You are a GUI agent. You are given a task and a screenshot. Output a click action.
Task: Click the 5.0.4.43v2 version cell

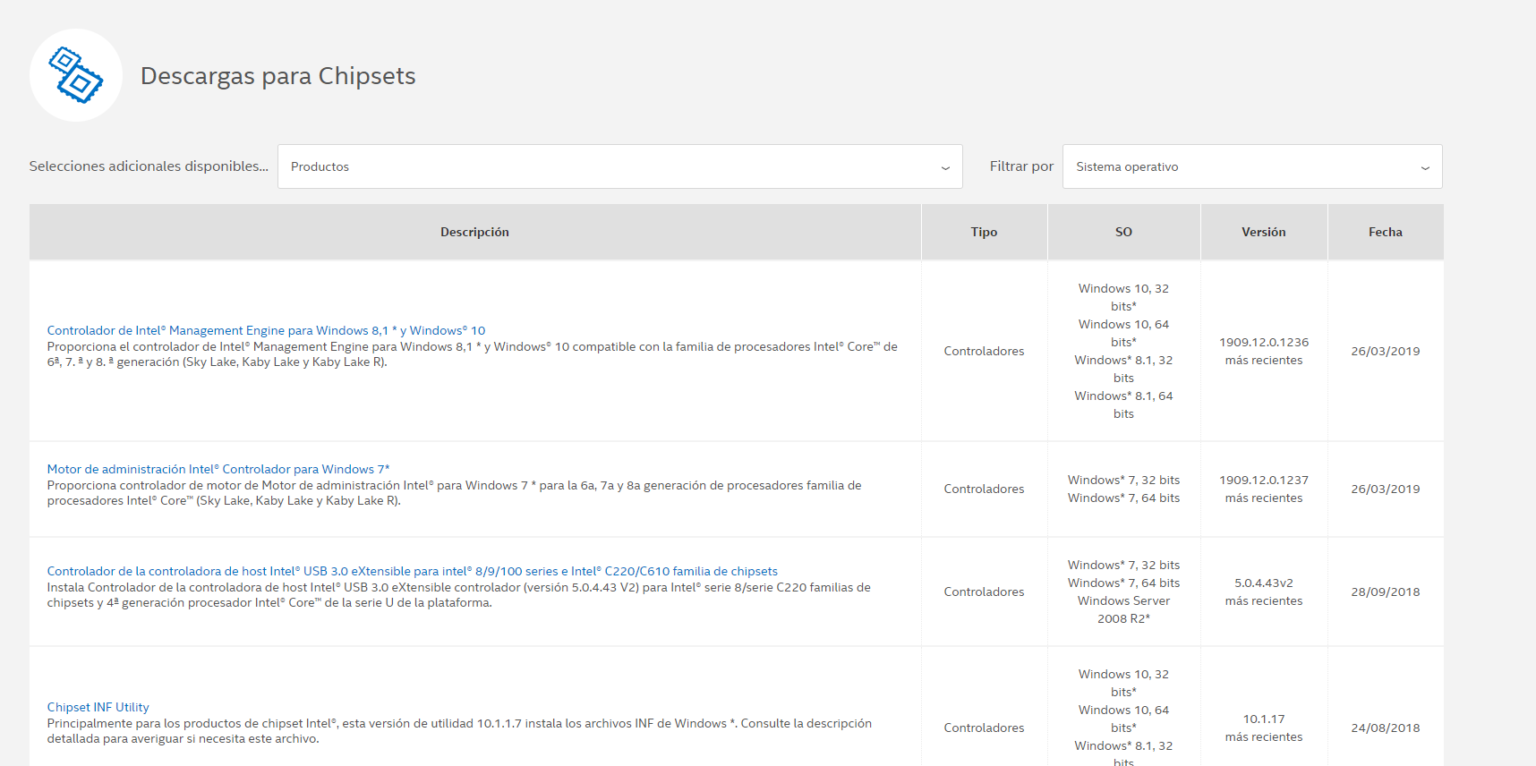coord(1264,591)
